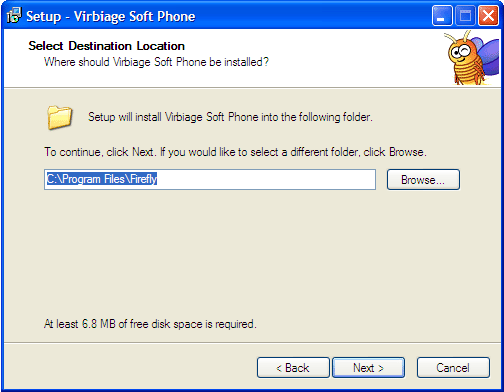
Task: Click inside the destination folder path field
Action: click(210, 179)
